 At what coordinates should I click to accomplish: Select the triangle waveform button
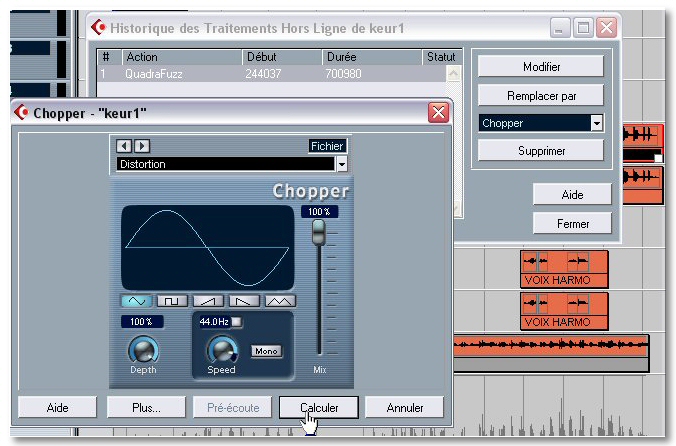pos(280,301)
